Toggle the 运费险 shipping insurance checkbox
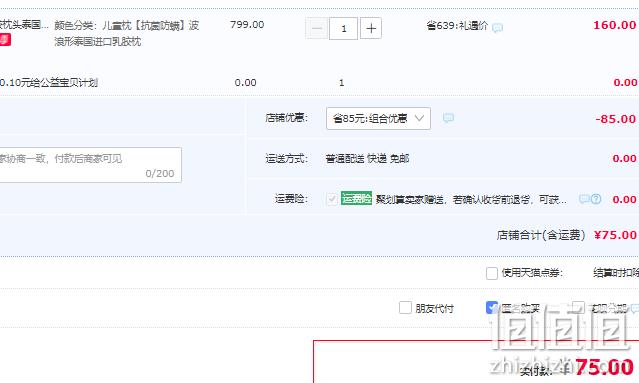639x383 pixels. (x=332, y=199)
